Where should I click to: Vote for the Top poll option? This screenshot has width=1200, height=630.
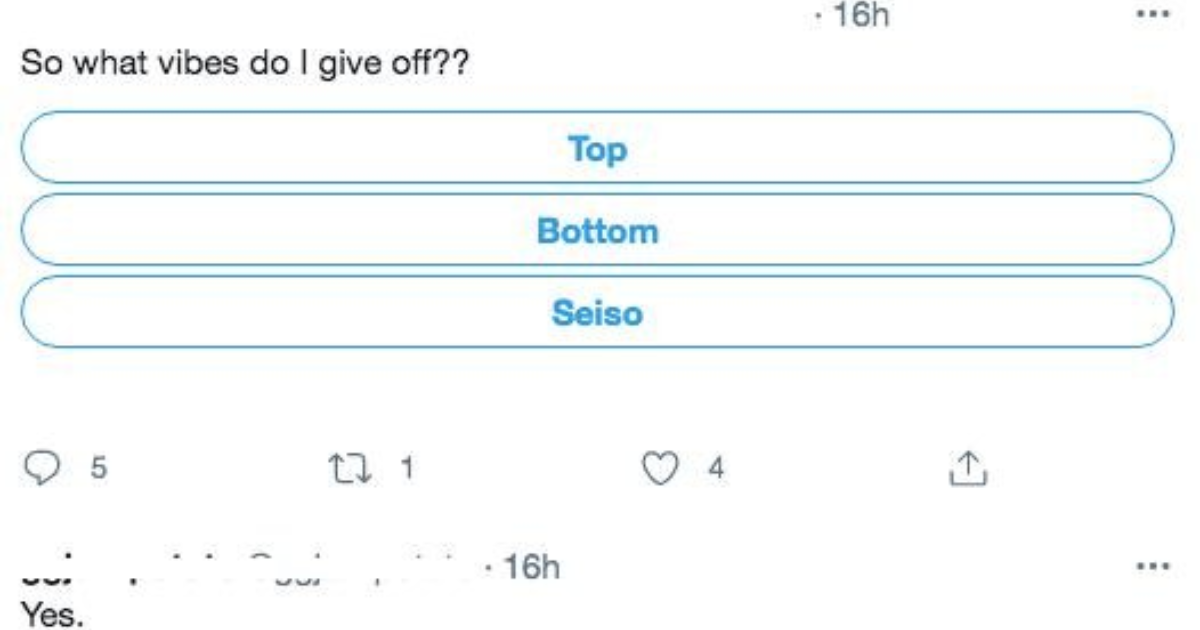597,148
